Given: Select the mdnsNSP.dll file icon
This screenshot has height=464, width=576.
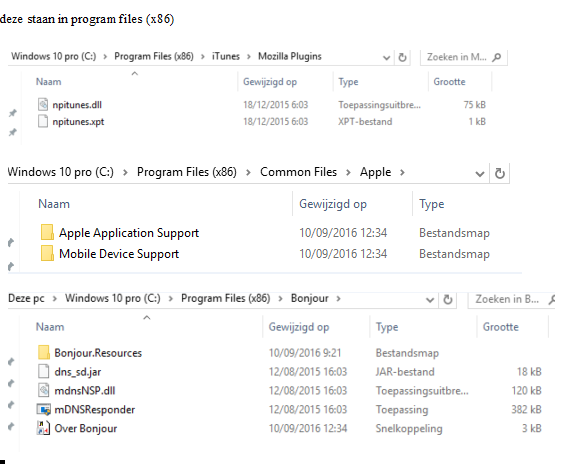Looking at the screenshot, I should 43,390.
